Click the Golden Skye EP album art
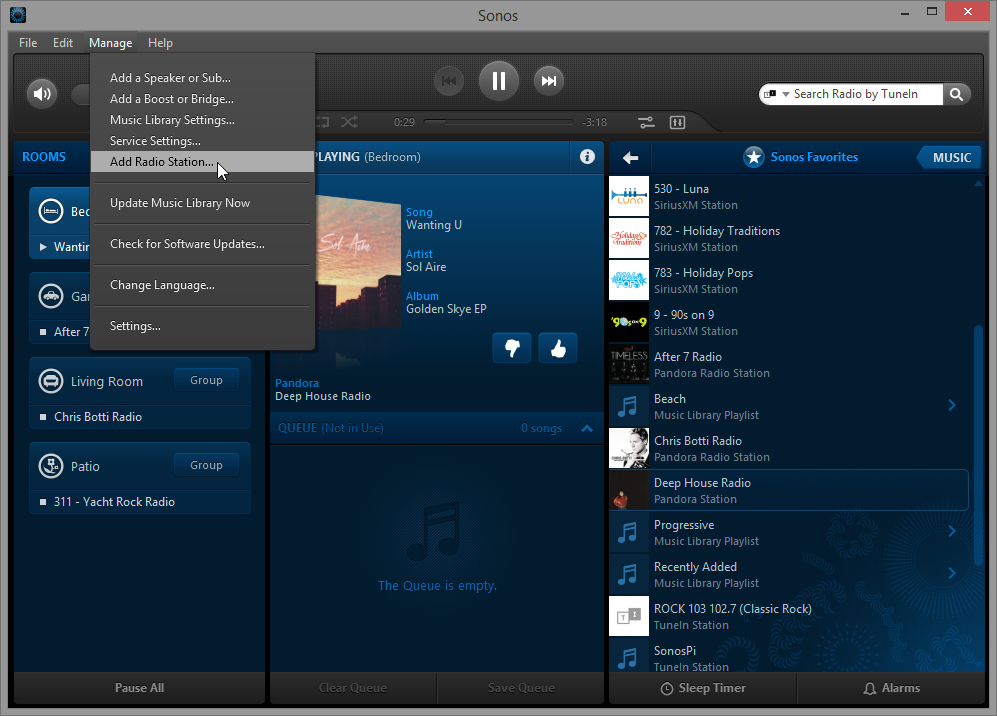Image resolution: width=997 pixels, height=716 pixels. coord(358,261)
